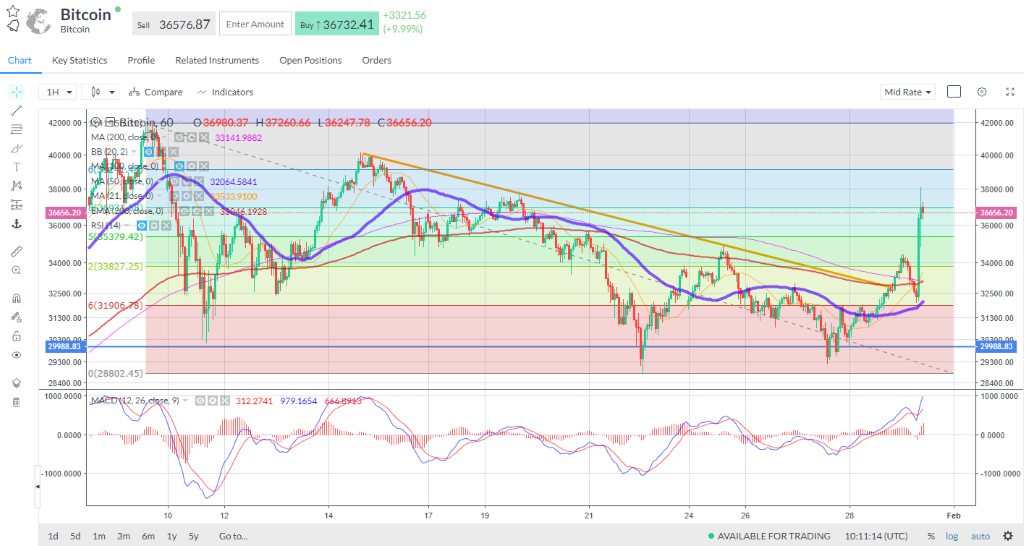Select the Fibonacci retracement lines tool
1024x546 pixels.
pyautogui.click(x=16, y=129)
